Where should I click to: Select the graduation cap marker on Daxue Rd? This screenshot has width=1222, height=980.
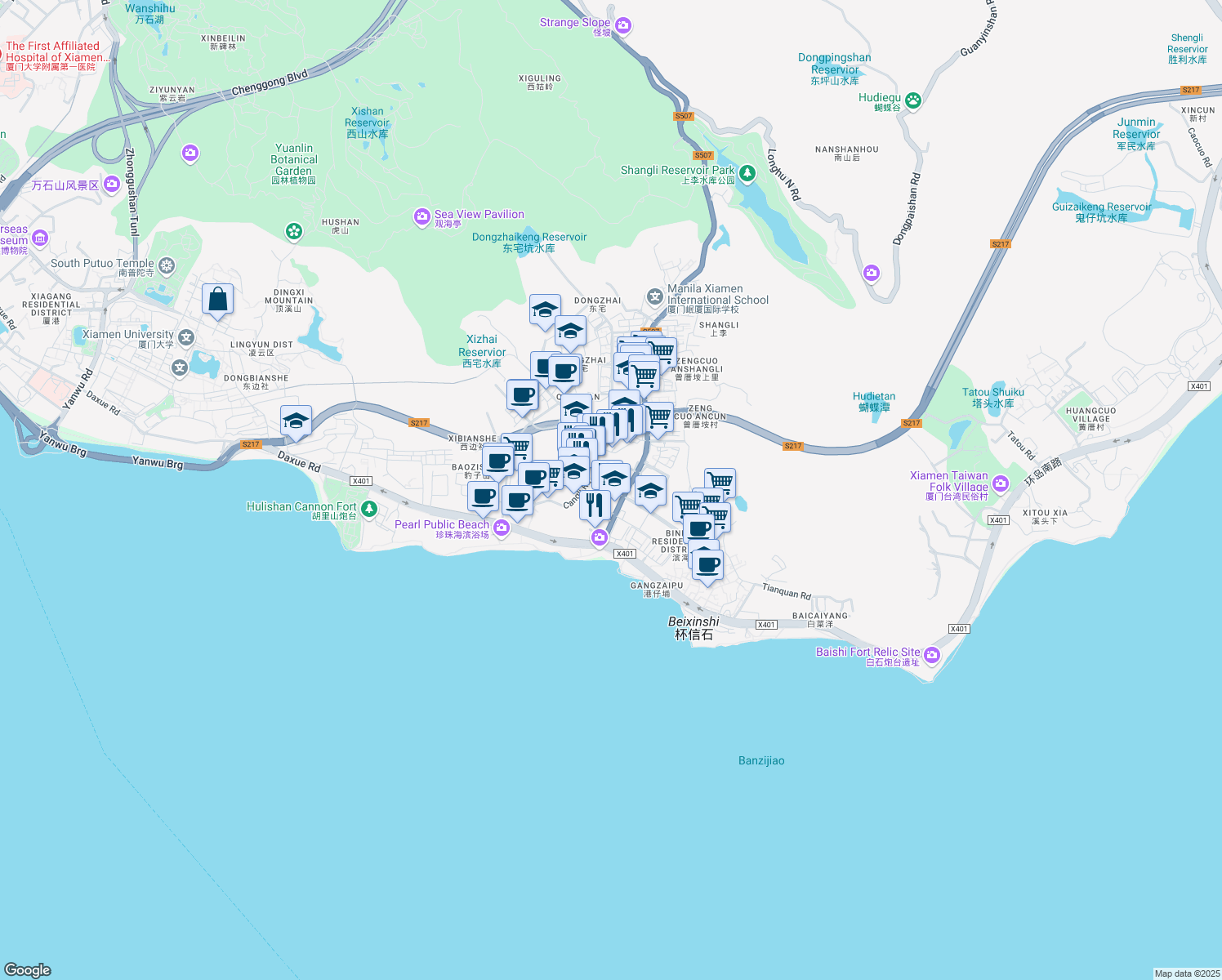tap(296, 421)
